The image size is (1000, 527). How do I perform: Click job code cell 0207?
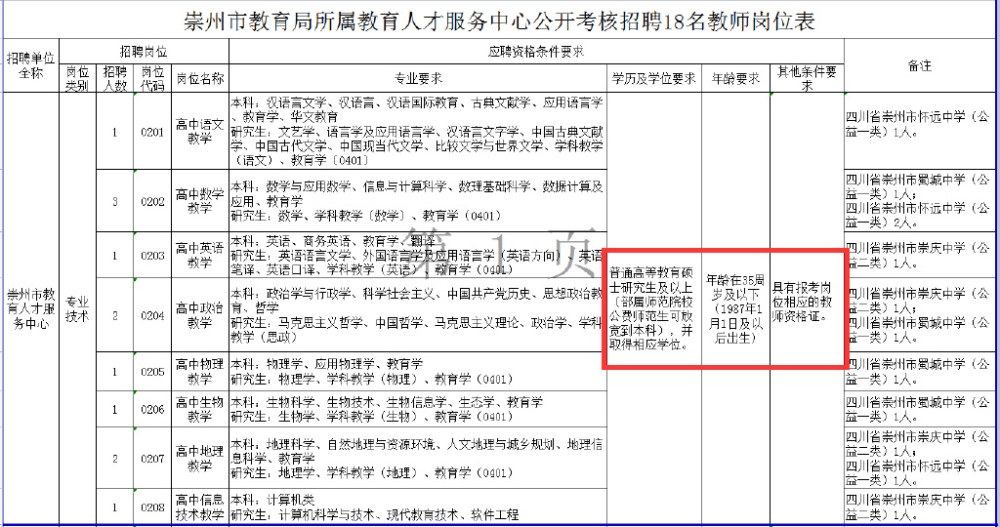pos(152,459)
